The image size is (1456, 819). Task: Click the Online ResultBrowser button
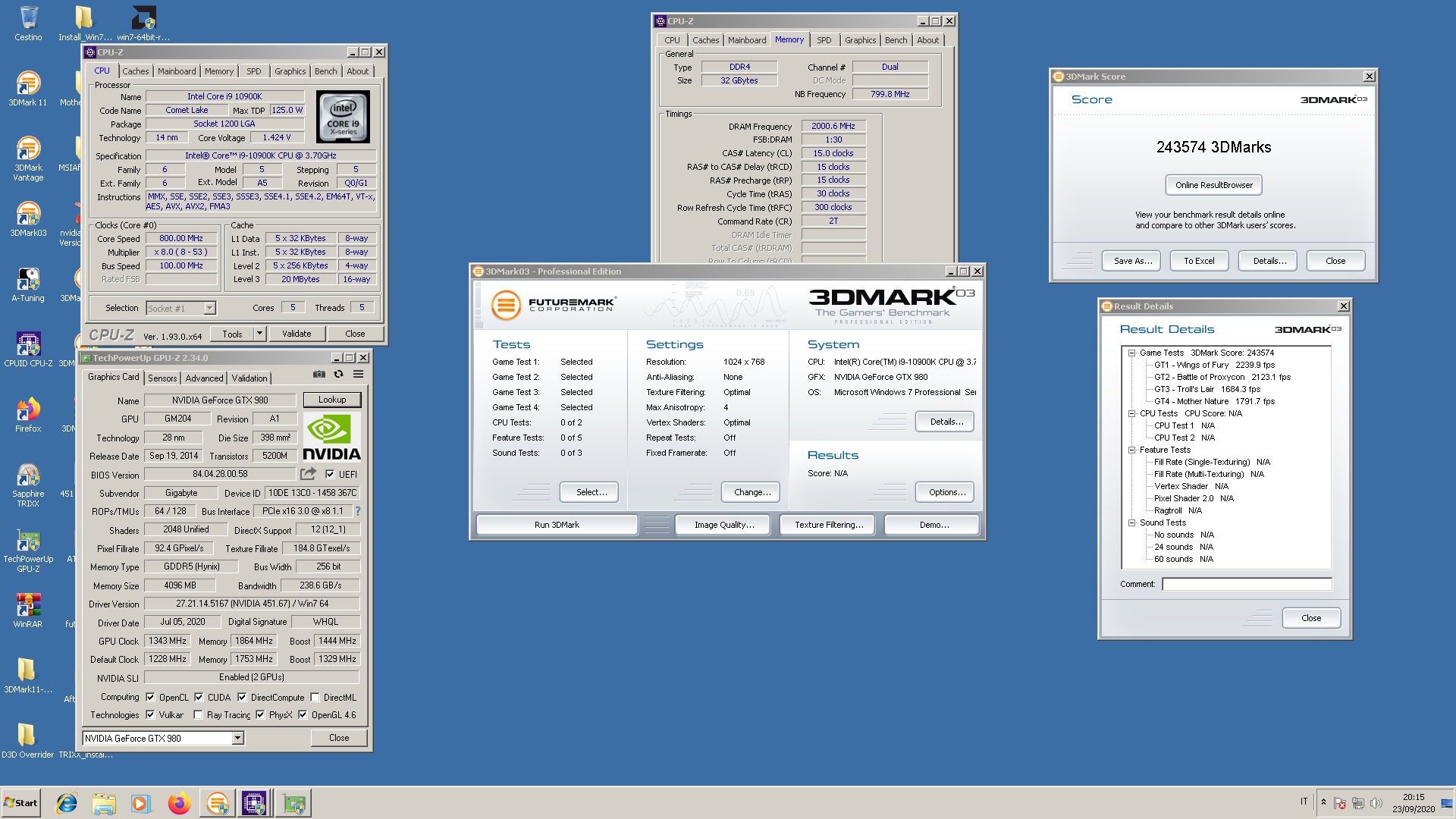[x=1214, y=185]
